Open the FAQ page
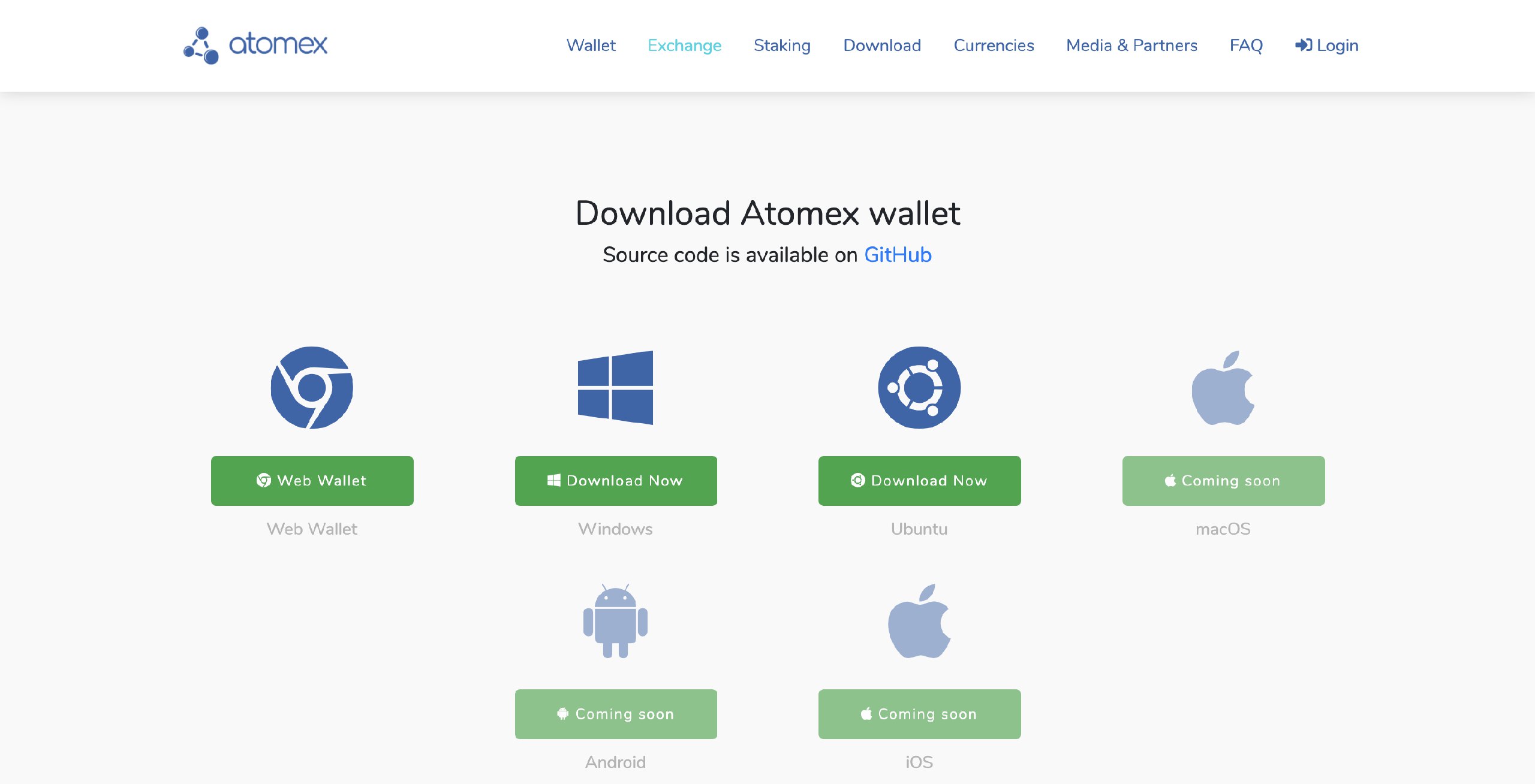Viewport: 1535px width, 784px height. point(1246,45)
